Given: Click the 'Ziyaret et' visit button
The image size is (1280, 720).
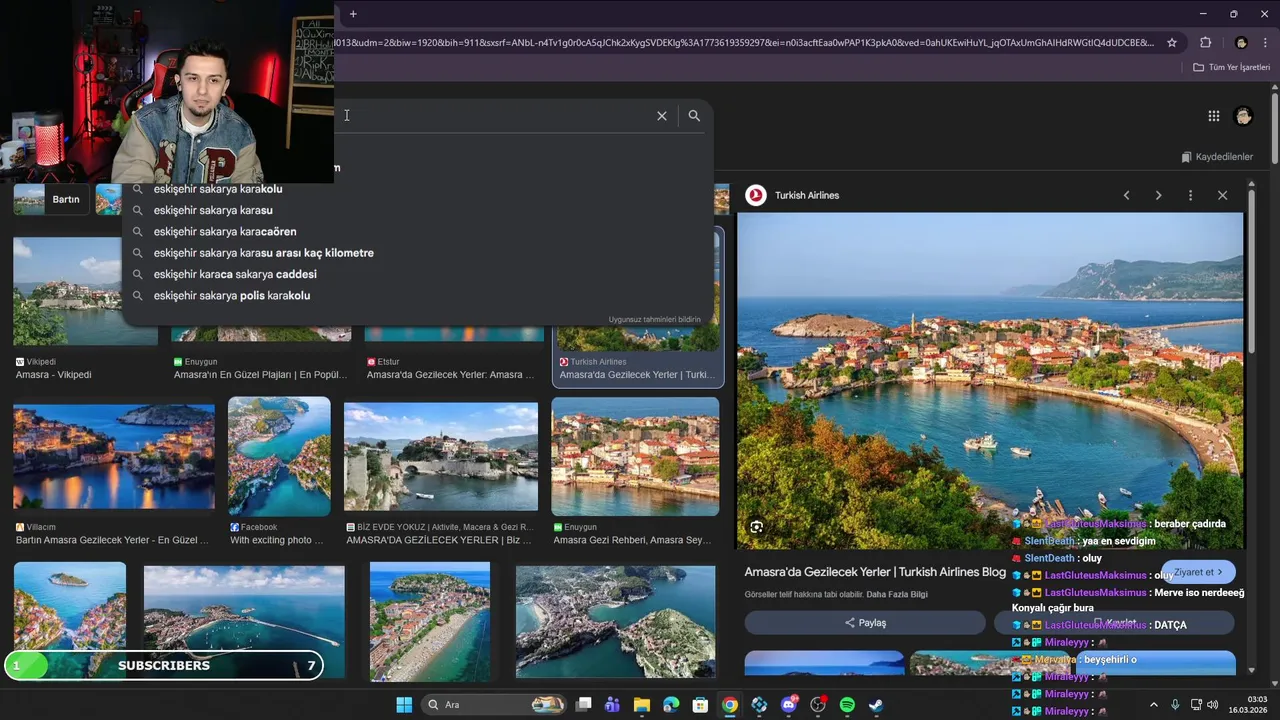Looking at the screenshot, I should (x=1198, y=572).
